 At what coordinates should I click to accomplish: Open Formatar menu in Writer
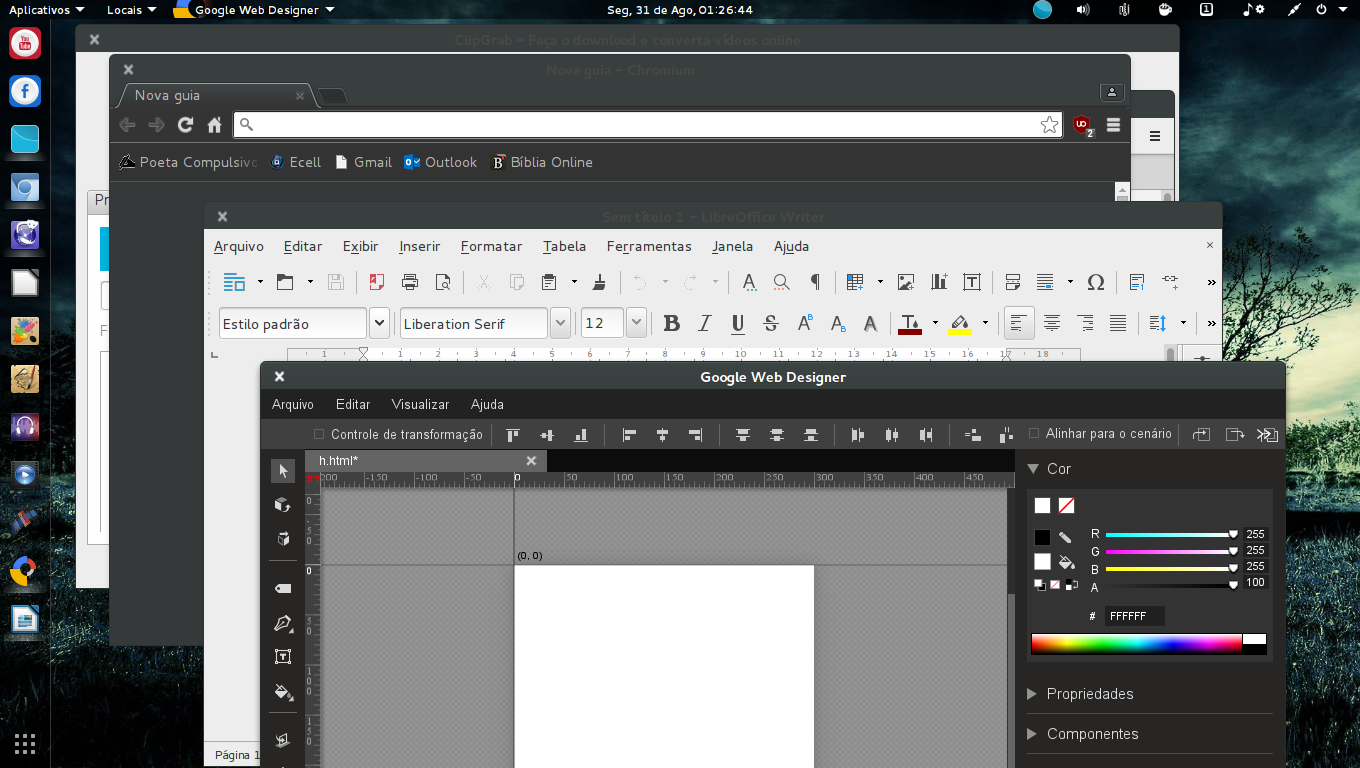(x=491, y=246)
